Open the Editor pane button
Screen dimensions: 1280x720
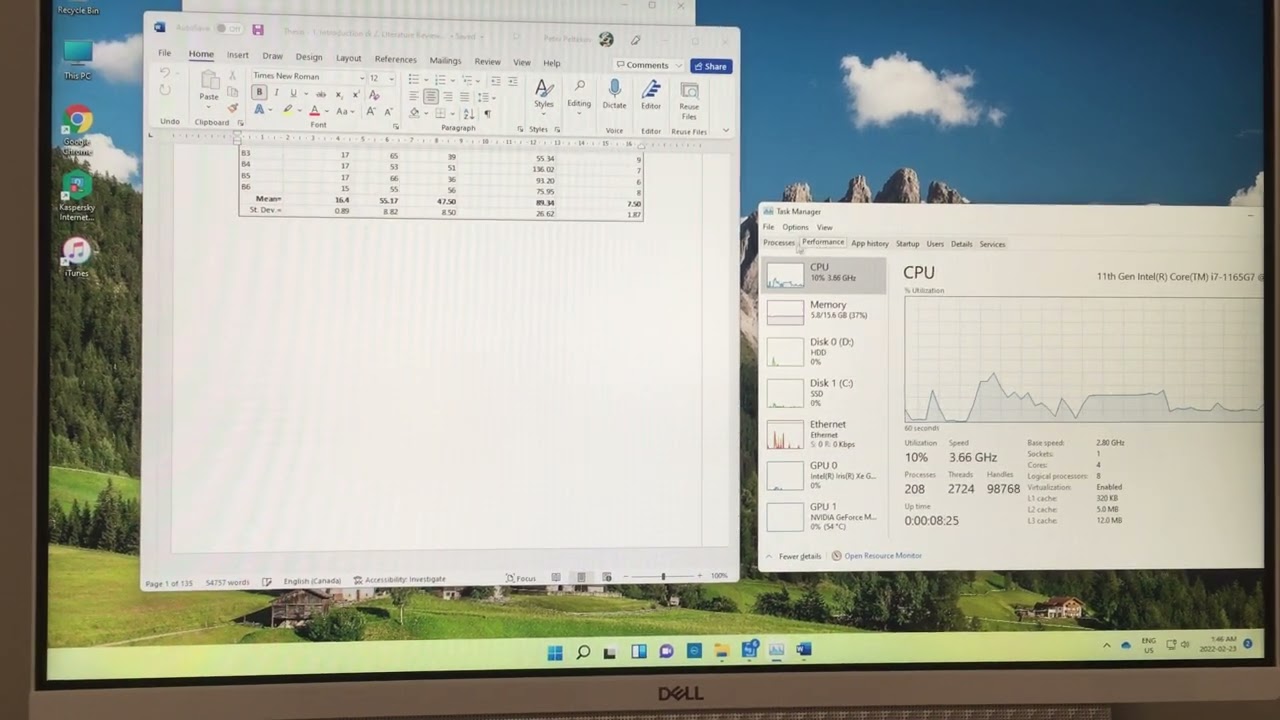(651, 94)
